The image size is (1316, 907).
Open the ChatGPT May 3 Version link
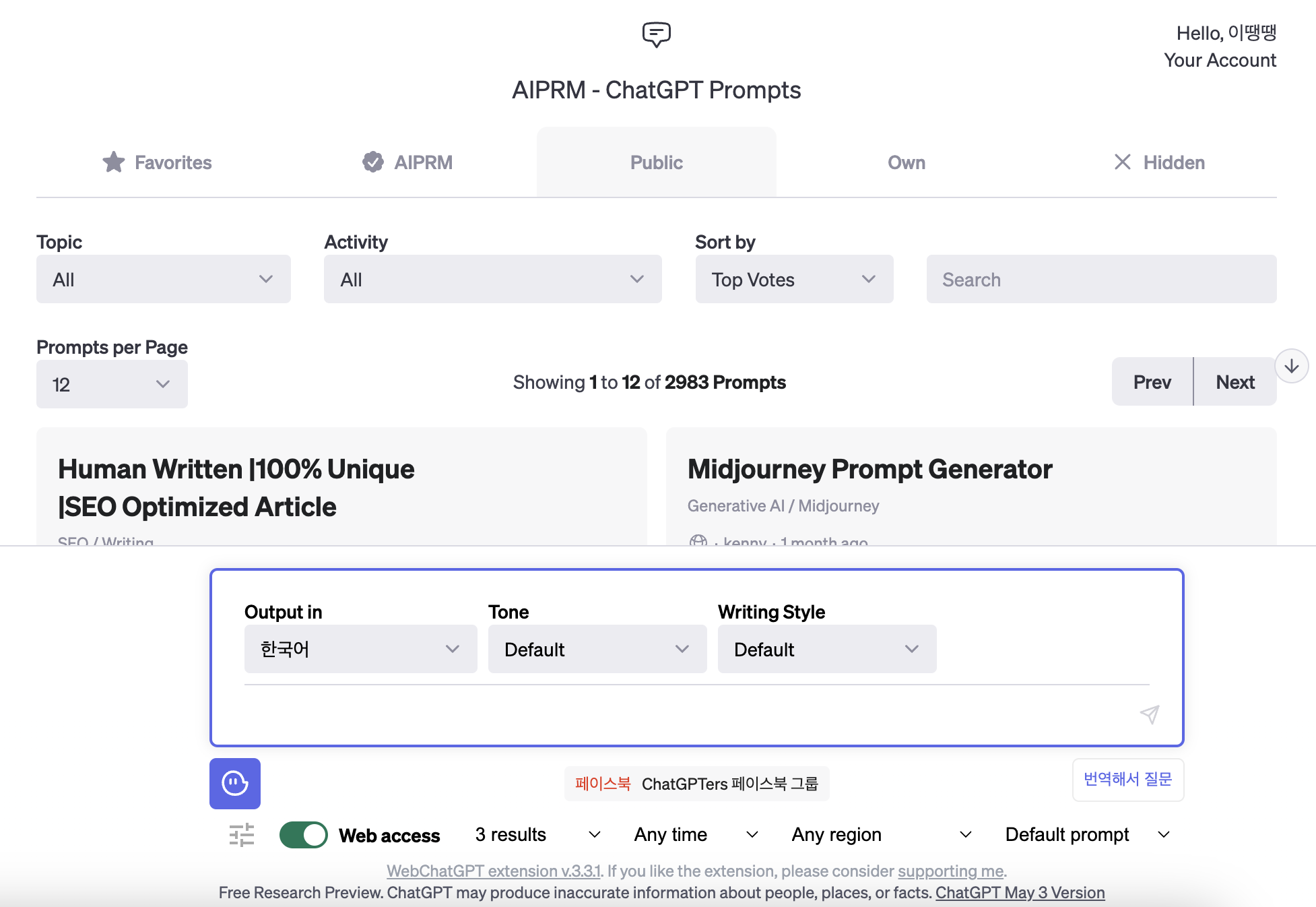click(x=1020, y=893)
